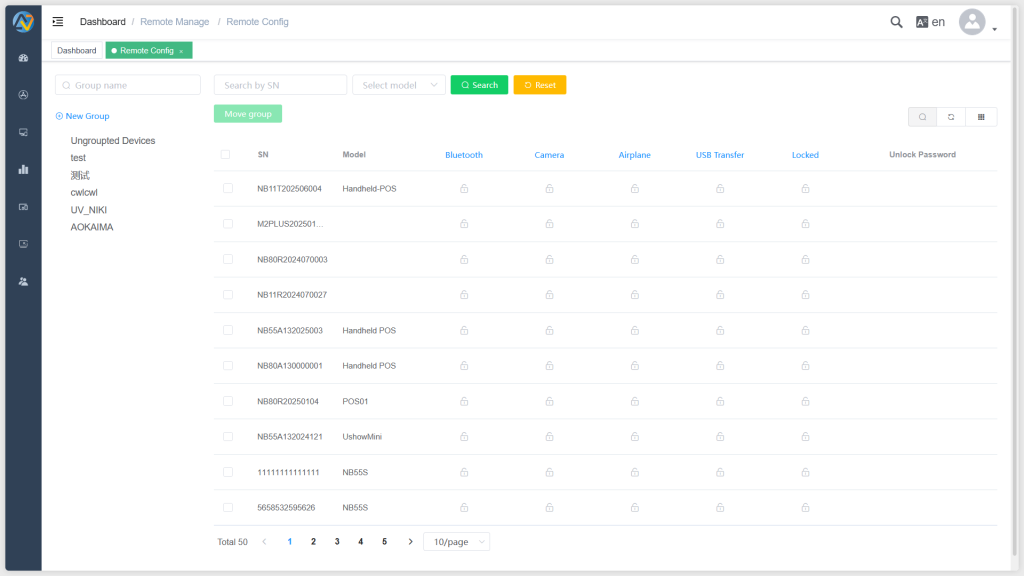Click the app logo at top left
Image resolution: width=1024 pixels, height=576 pixels.
[x=24, y=22]
